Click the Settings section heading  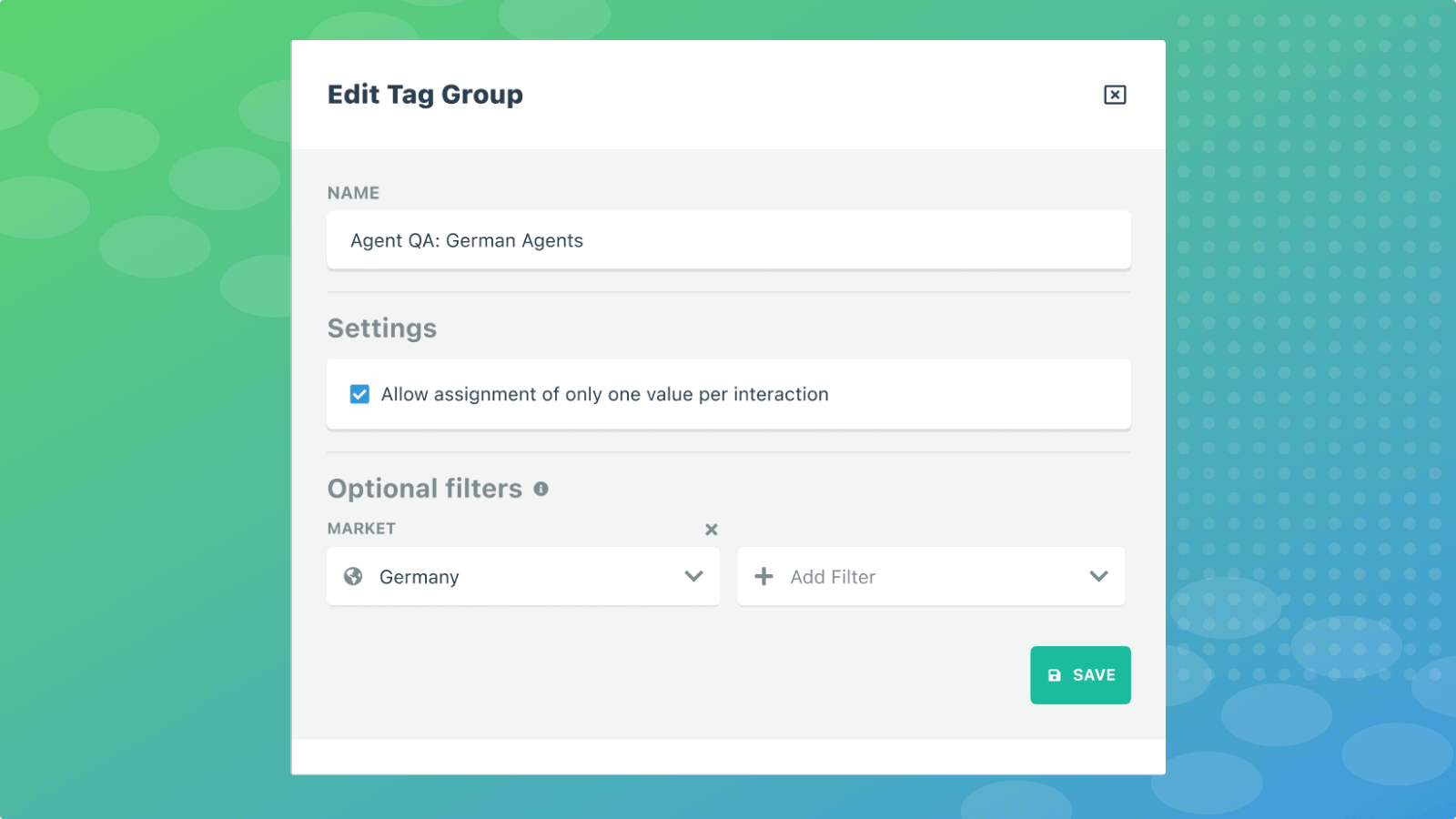tap(381, 328)
